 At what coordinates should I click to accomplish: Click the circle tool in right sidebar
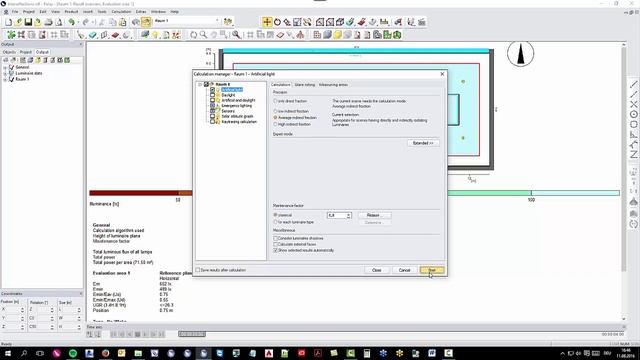[x=633, y=115]
